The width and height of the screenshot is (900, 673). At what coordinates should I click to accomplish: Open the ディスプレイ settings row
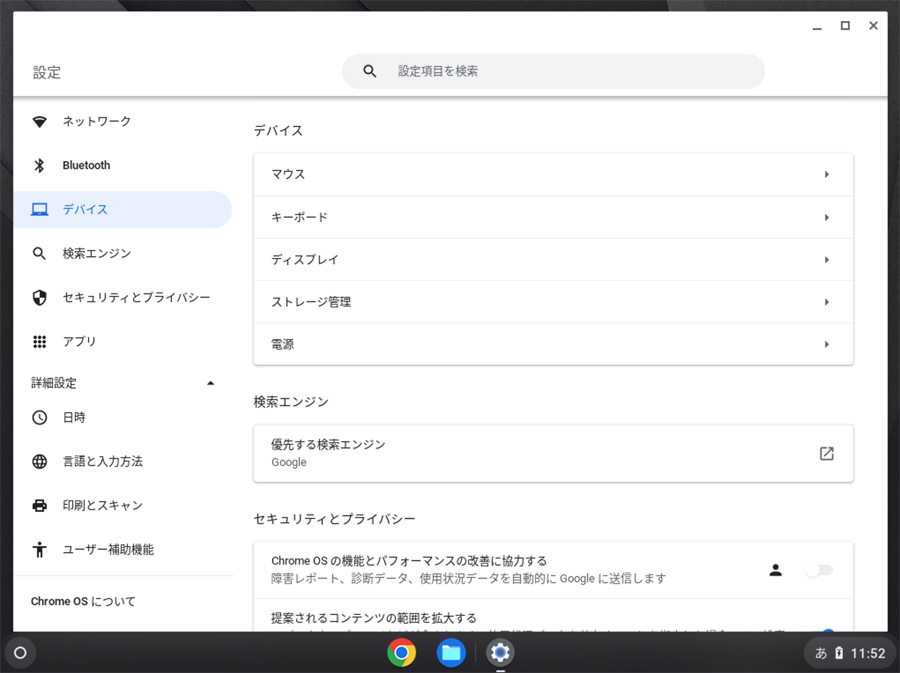552,260
